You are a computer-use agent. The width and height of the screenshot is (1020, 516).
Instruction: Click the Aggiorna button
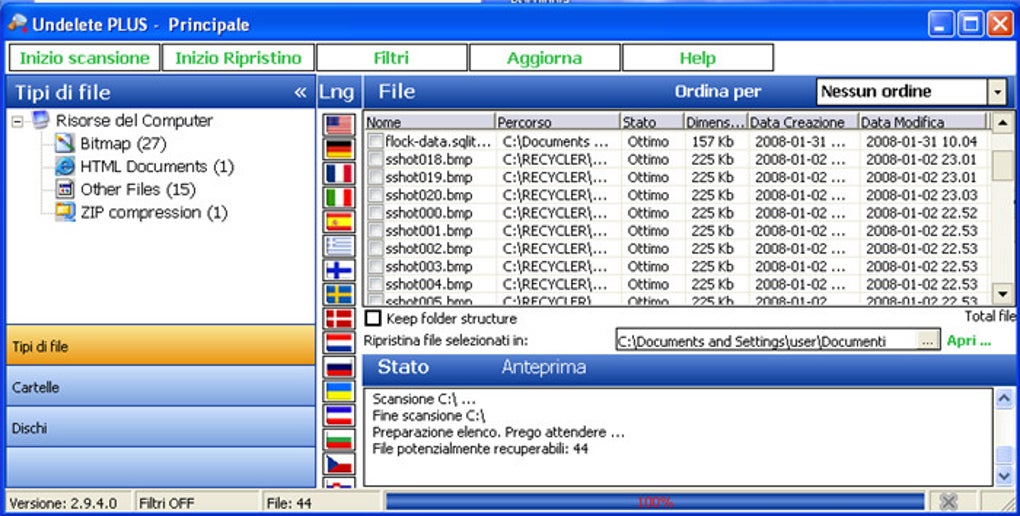(x=544, y=58)
